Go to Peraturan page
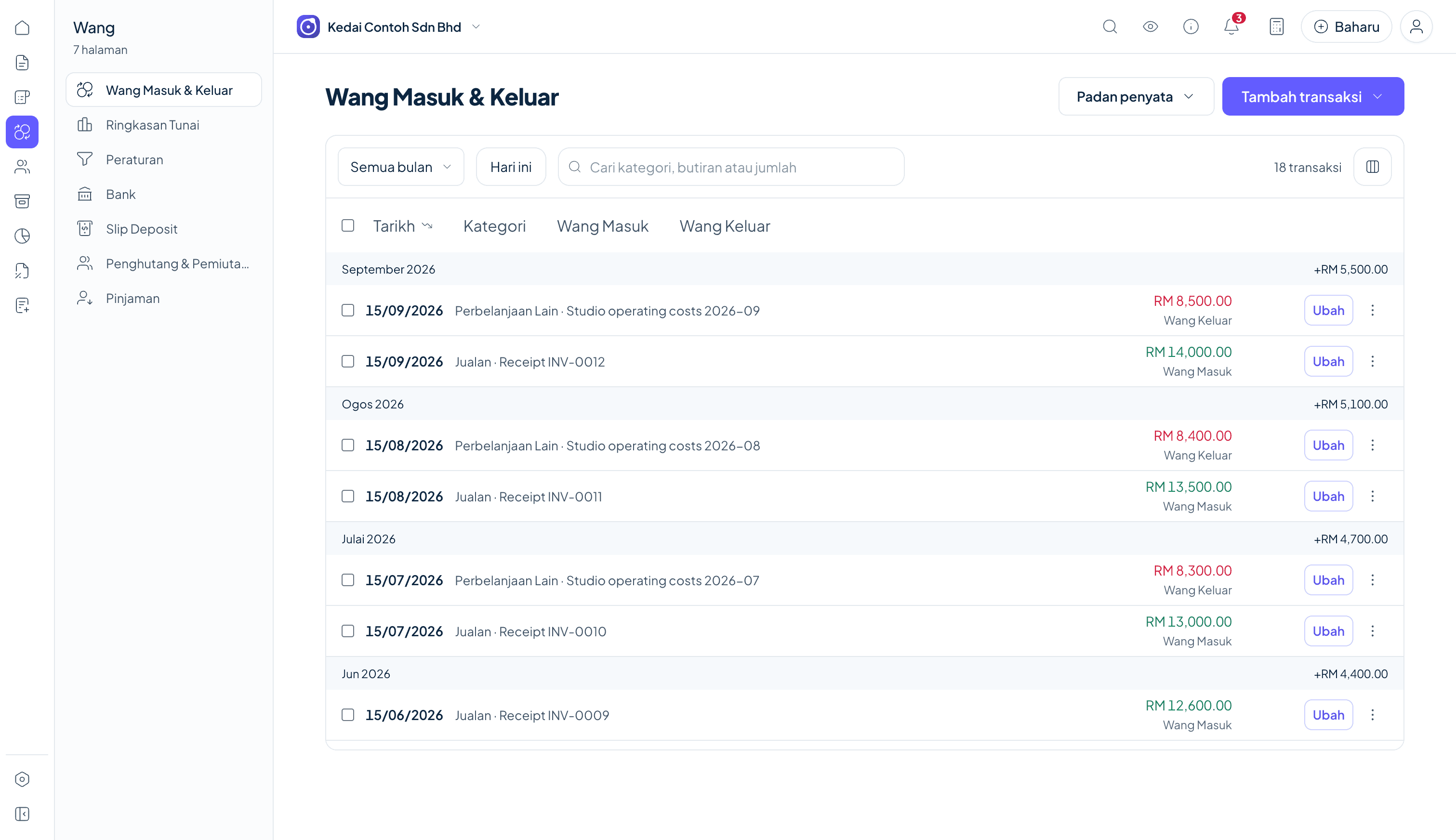Viewport: 1456px width, 840px height. [164, 159]
